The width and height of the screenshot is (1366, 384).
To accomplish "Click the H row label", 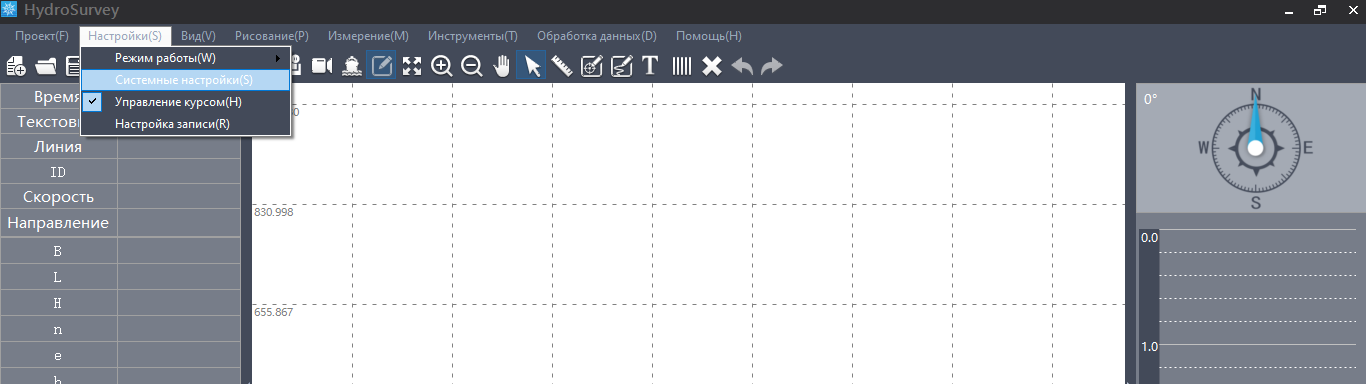I will coord(58,303).
